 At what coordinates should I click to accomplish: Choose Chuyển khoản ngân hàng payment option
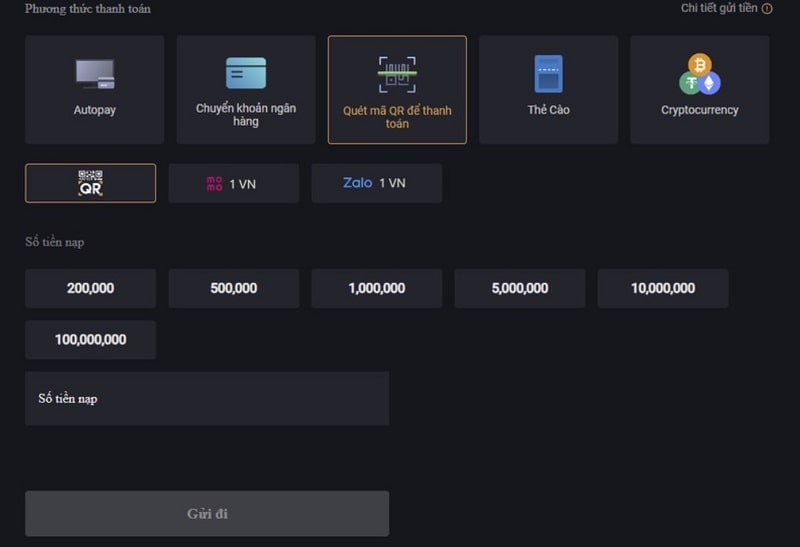[x=246, y=90]
